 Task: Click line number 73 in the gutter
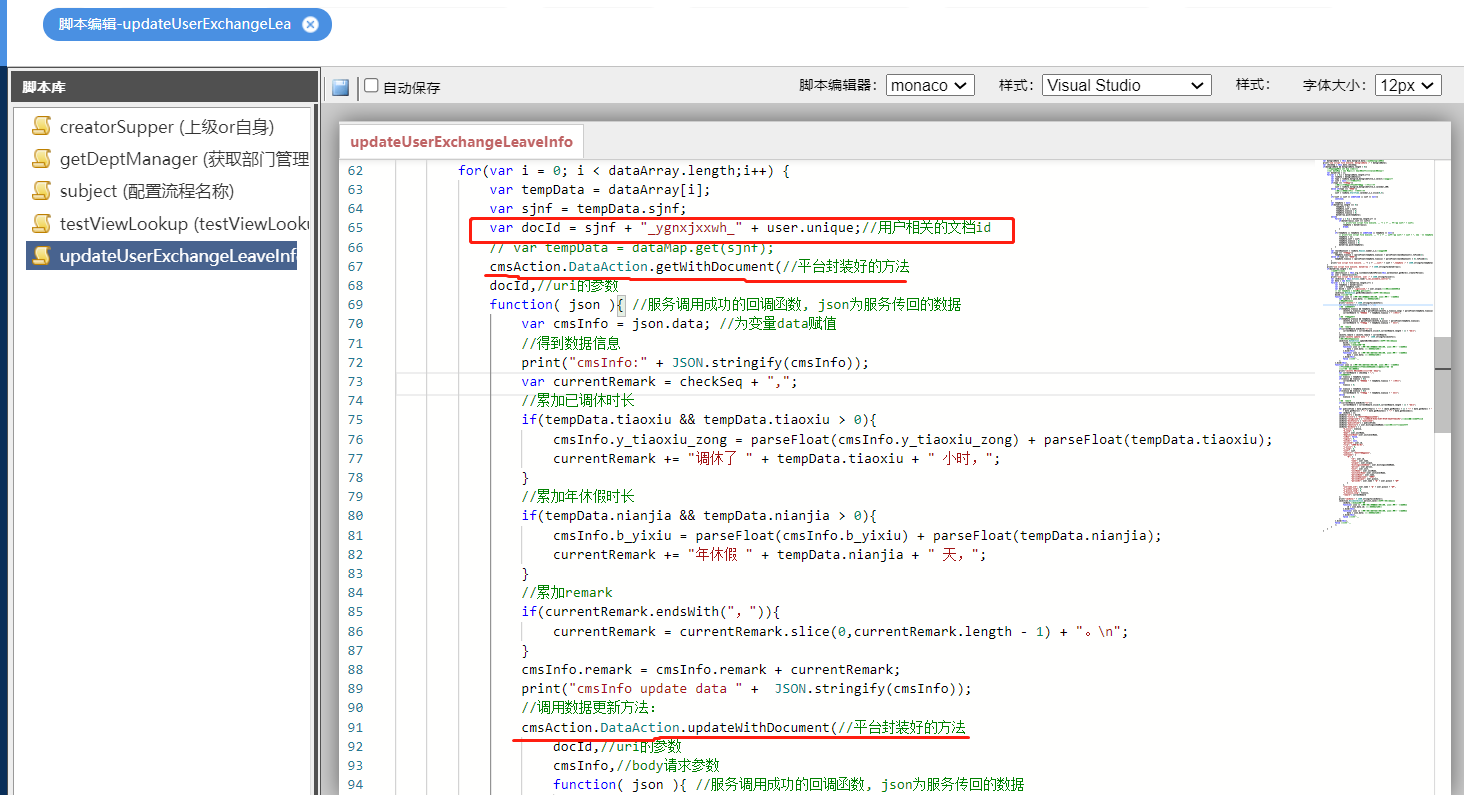355,381
